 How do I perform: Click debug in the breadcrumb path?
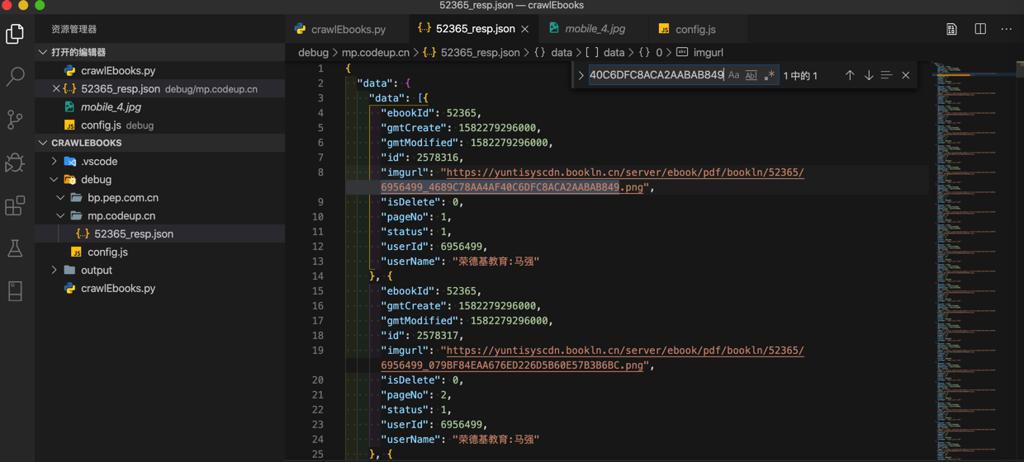(x=313, y=52)
